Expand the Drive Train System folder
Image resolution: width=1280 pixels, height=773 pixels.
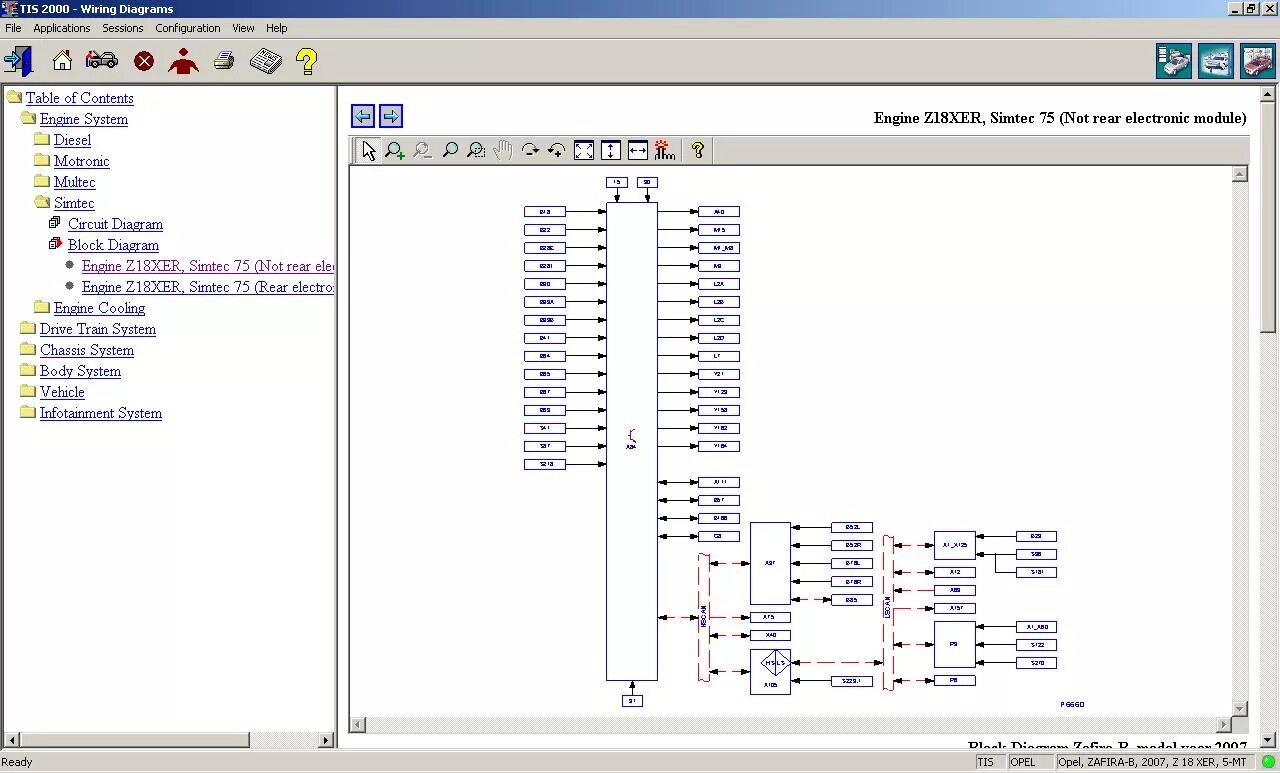[28, 328]
